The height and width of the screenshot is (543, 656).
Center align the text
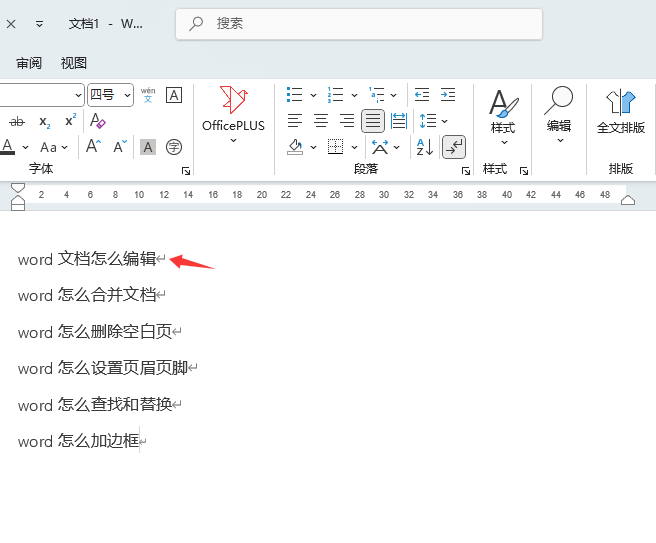[321, 121]
